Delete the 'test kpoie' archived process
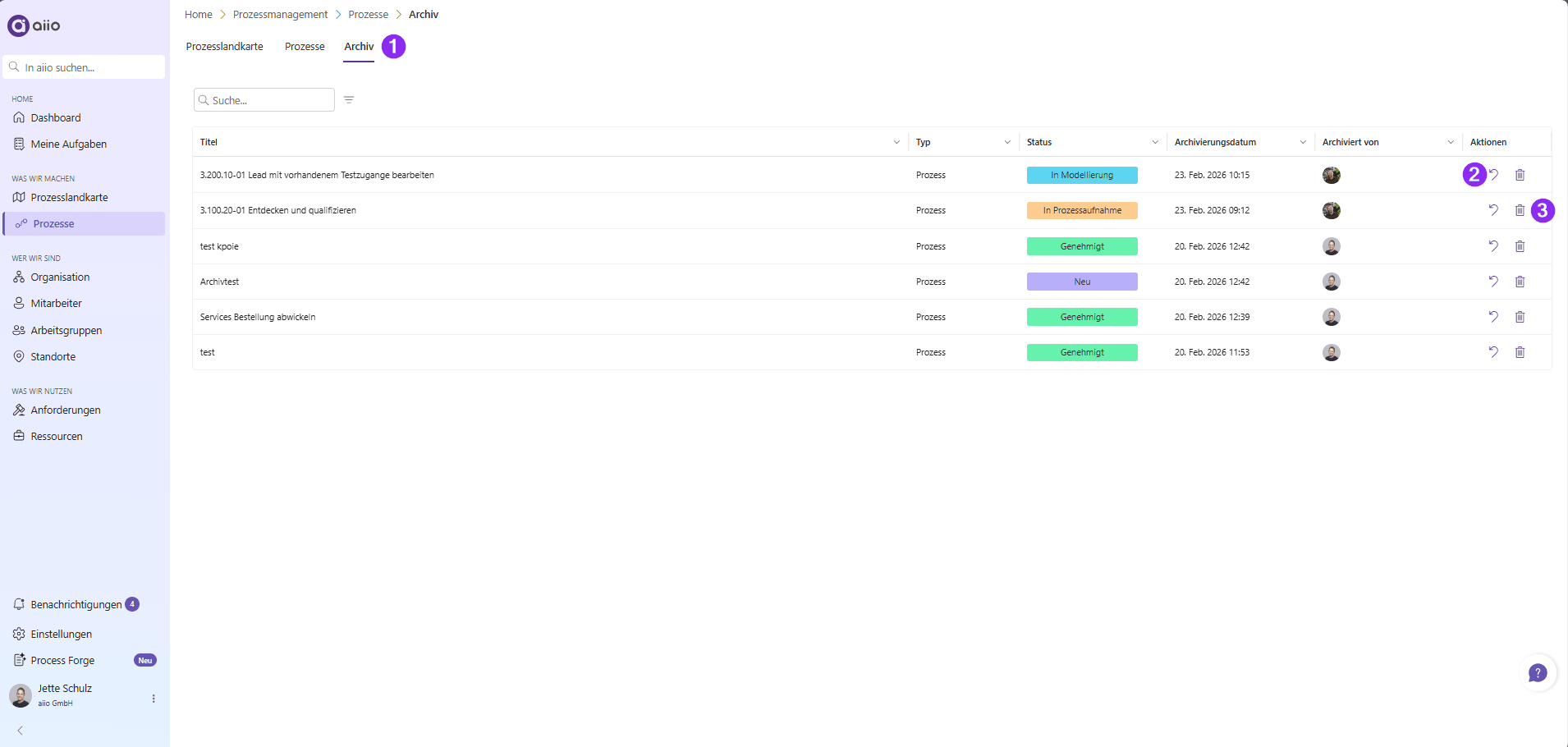 1520,246
